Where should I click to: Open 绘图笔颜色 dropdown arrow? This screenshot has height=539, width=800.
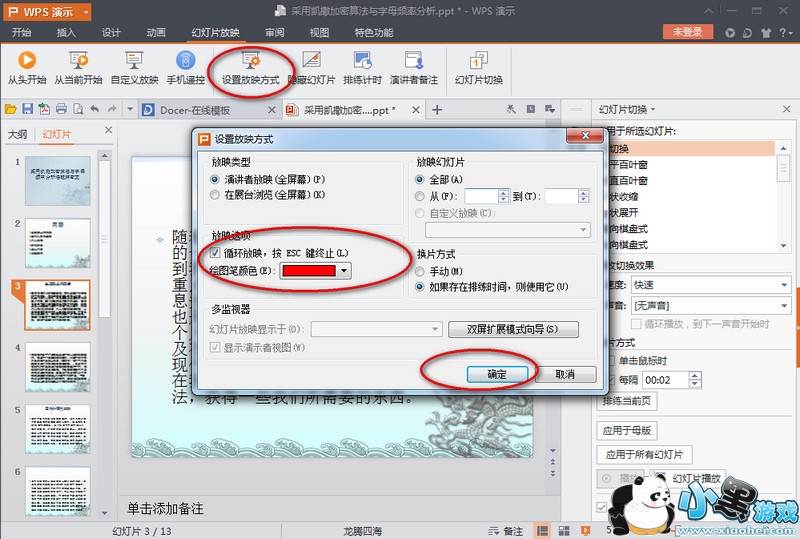[x=344, y=271]
